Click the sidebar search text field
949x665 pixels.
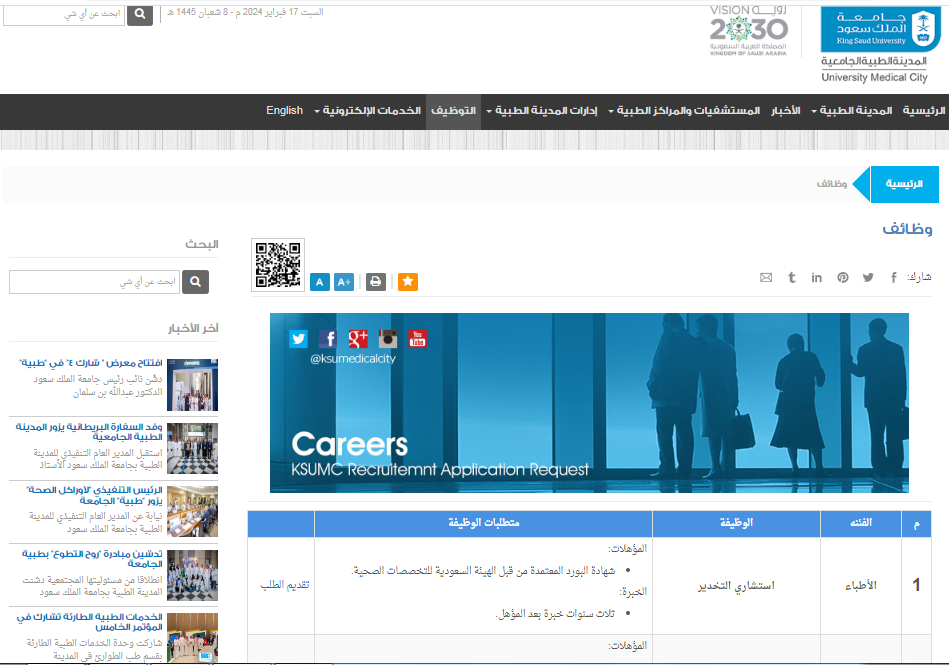[95, 282]
